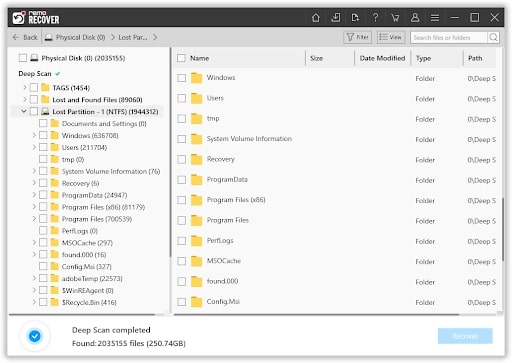The height and width of the screenshot is (363, 512).
Task: Check Windows (636708) tree checkbox
Action: [x=43, y=135]
